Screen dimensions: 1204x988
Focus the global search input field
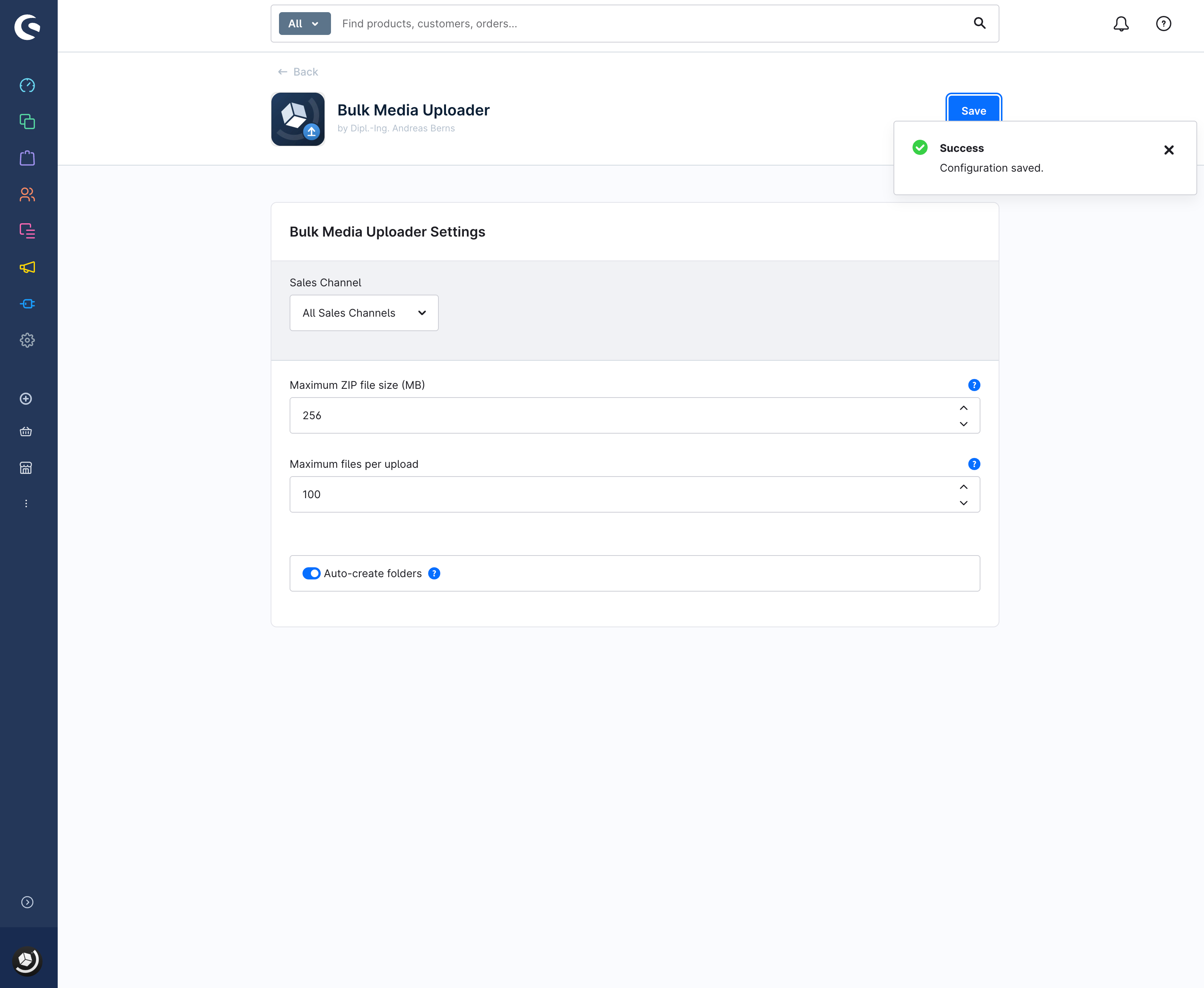pos(649,24)
